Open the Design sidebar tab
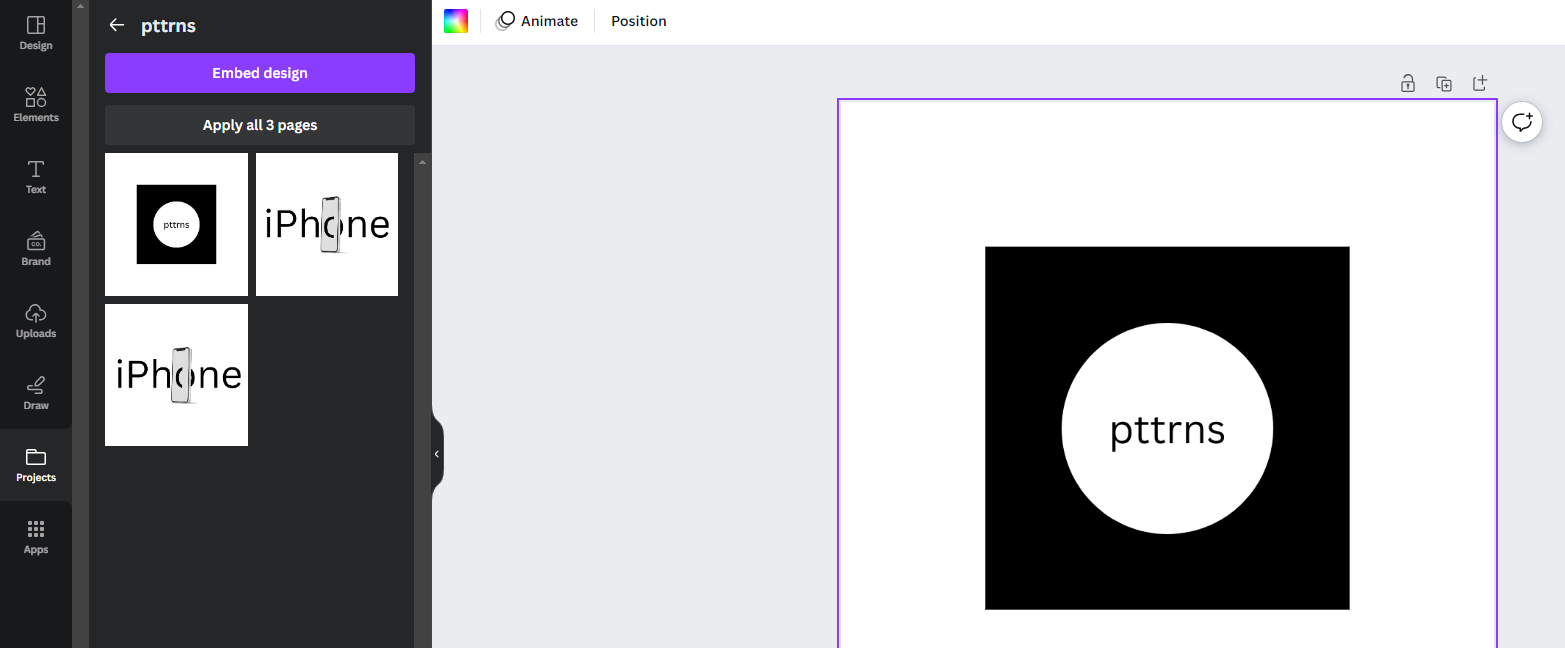Viewport: 1565px width, 648px height. (36, 33)
